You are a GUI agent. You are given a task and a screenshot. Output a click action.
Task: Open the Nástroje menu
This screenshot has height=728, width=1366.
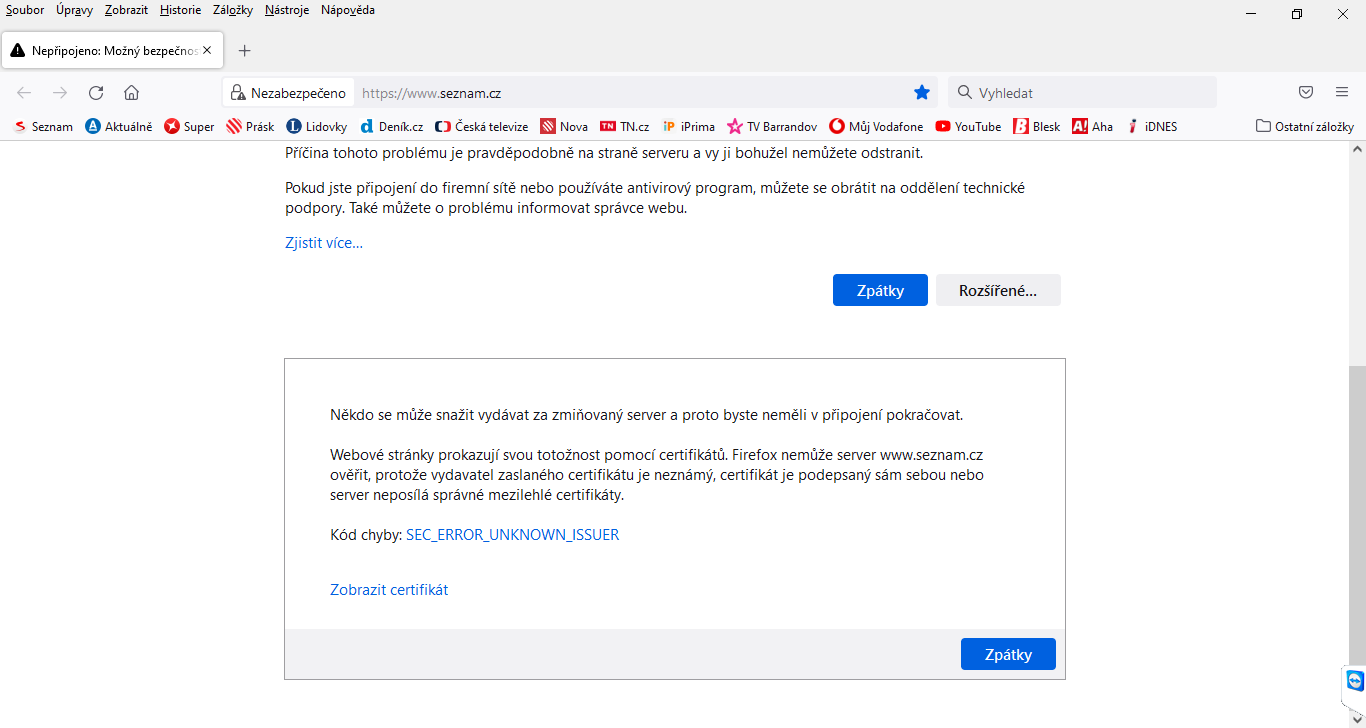(x=287, y=10)
